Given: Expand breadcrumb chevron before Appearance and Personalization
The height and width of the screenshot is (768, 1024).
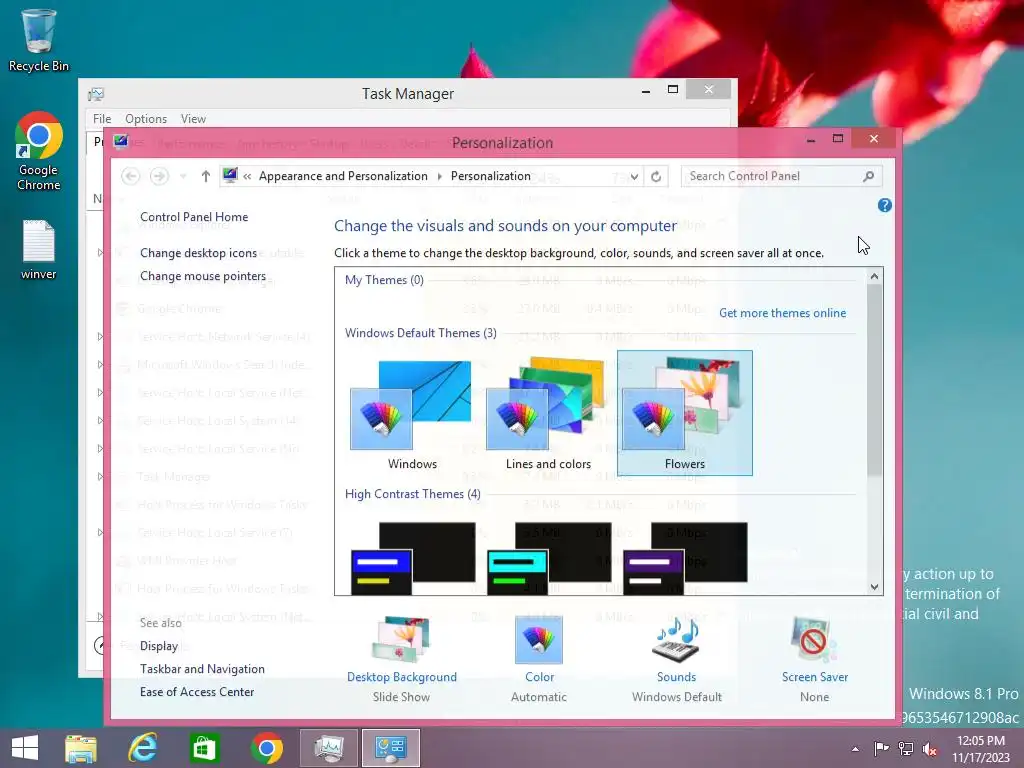Looking at the screenshot, I should (x=248, y=176).
